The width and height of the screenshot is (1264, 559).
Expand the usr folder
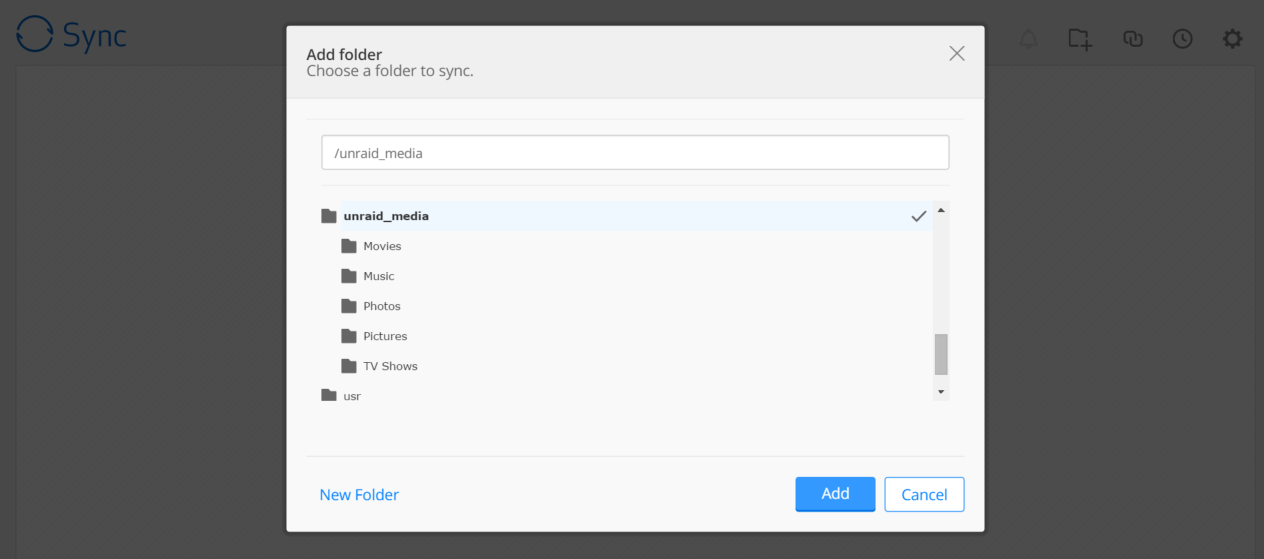click(x=329, y=396)
